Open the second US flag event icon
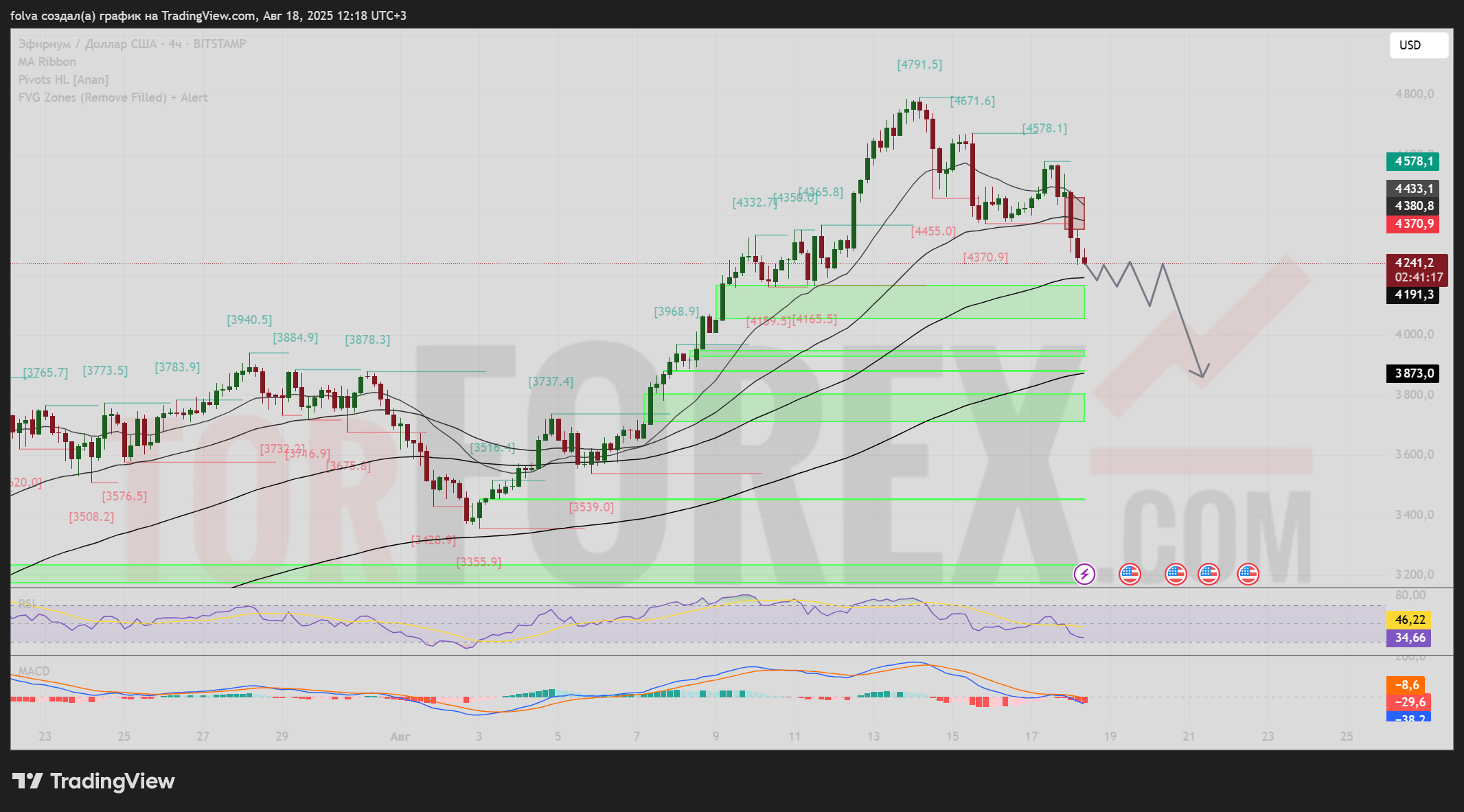Image resolution: width=1464 pixels, height=812 pixels. coord(1176,574)
